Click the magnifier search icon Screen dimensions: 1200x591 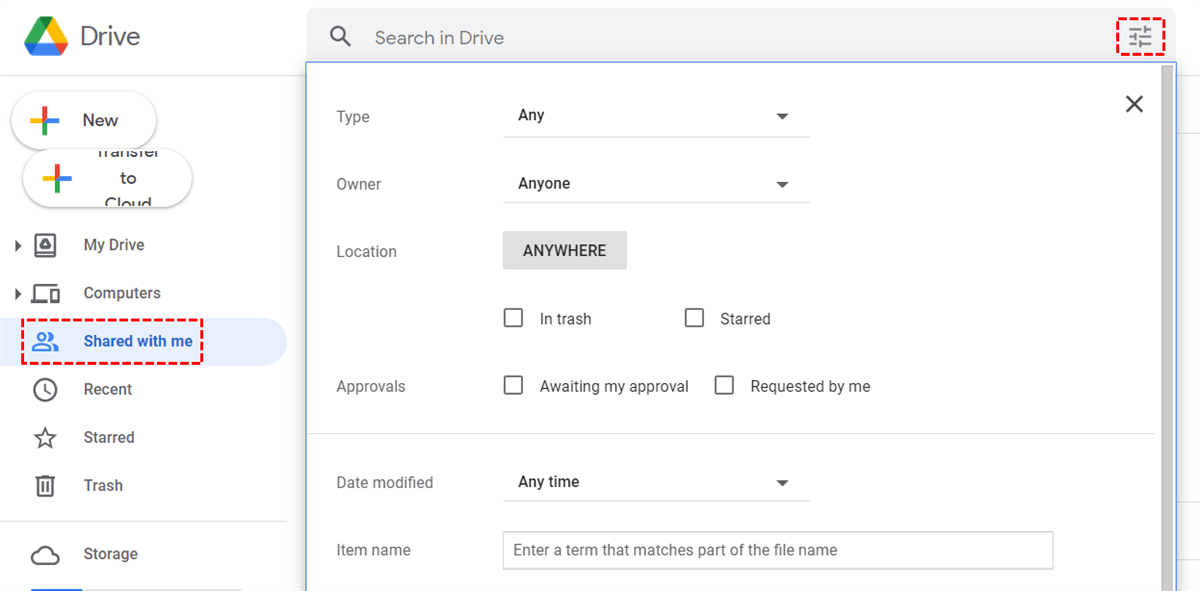click(341, 37)
